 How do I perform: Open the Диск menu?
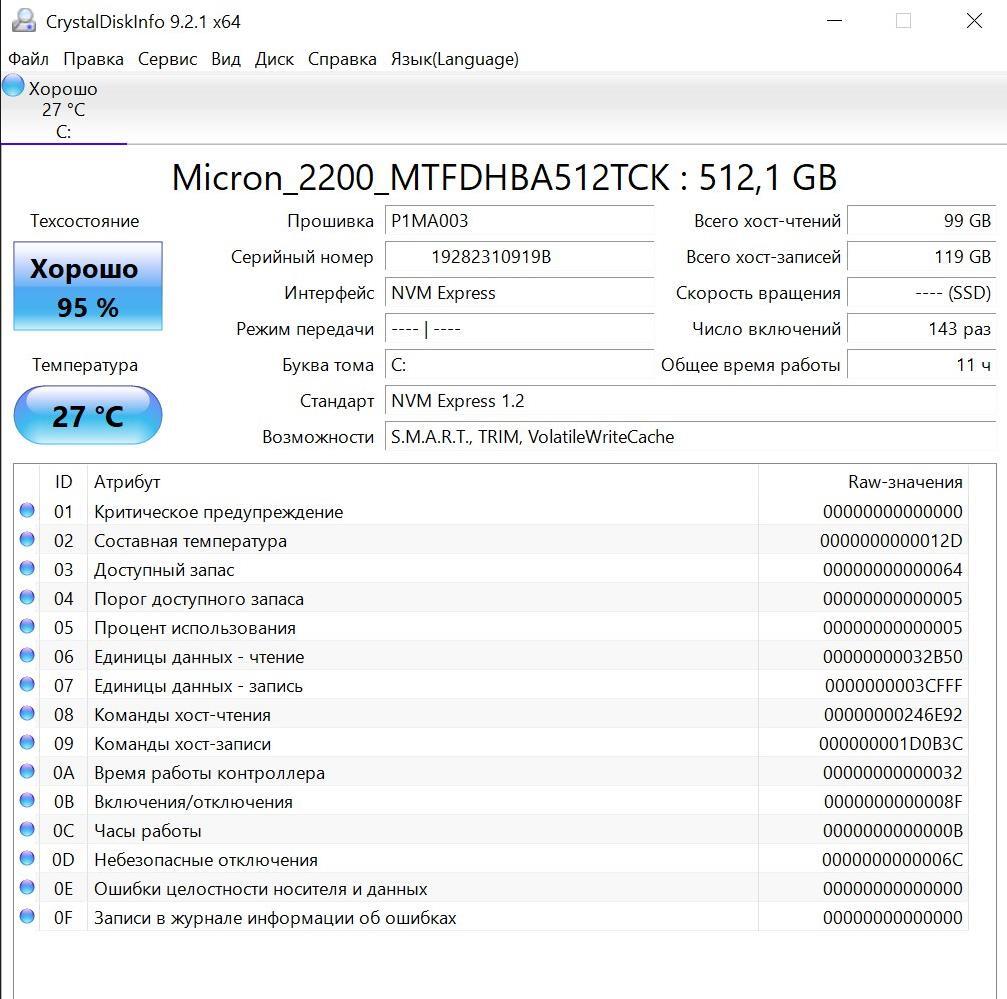(x=274, y=59)
